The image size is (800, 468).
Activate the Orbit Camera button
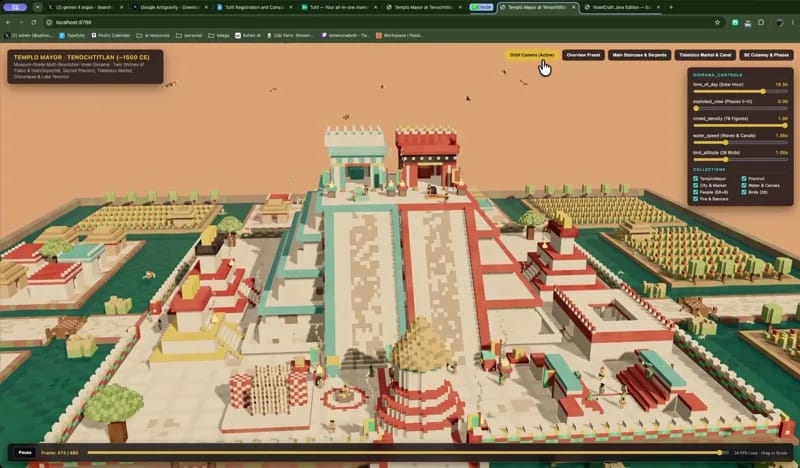click(x=532, y=55)
